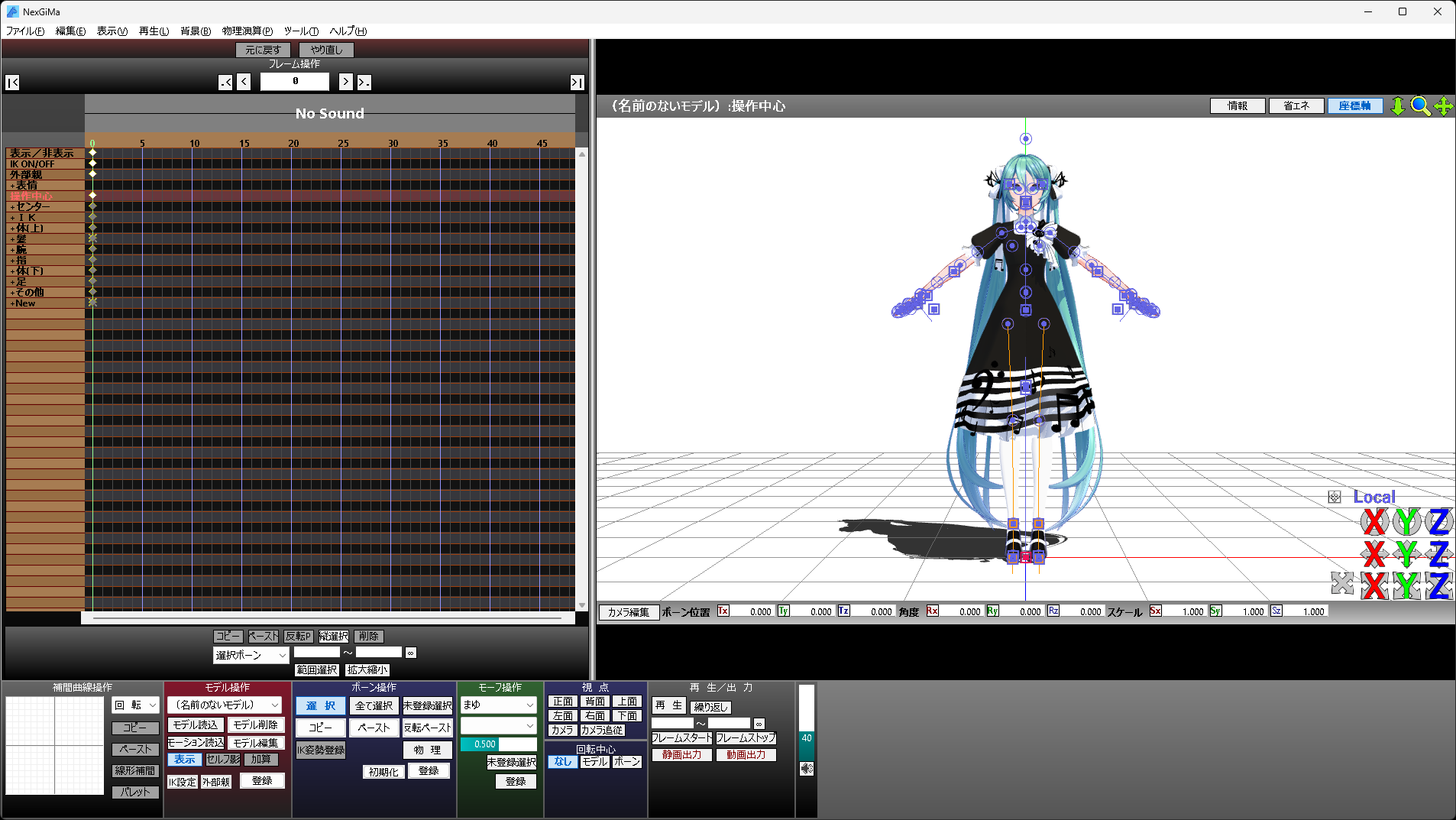Image resolution: width=1456 pixels, height=820 pixels.
Task: Open the 編集(E) menu
Action: point(70,31)
